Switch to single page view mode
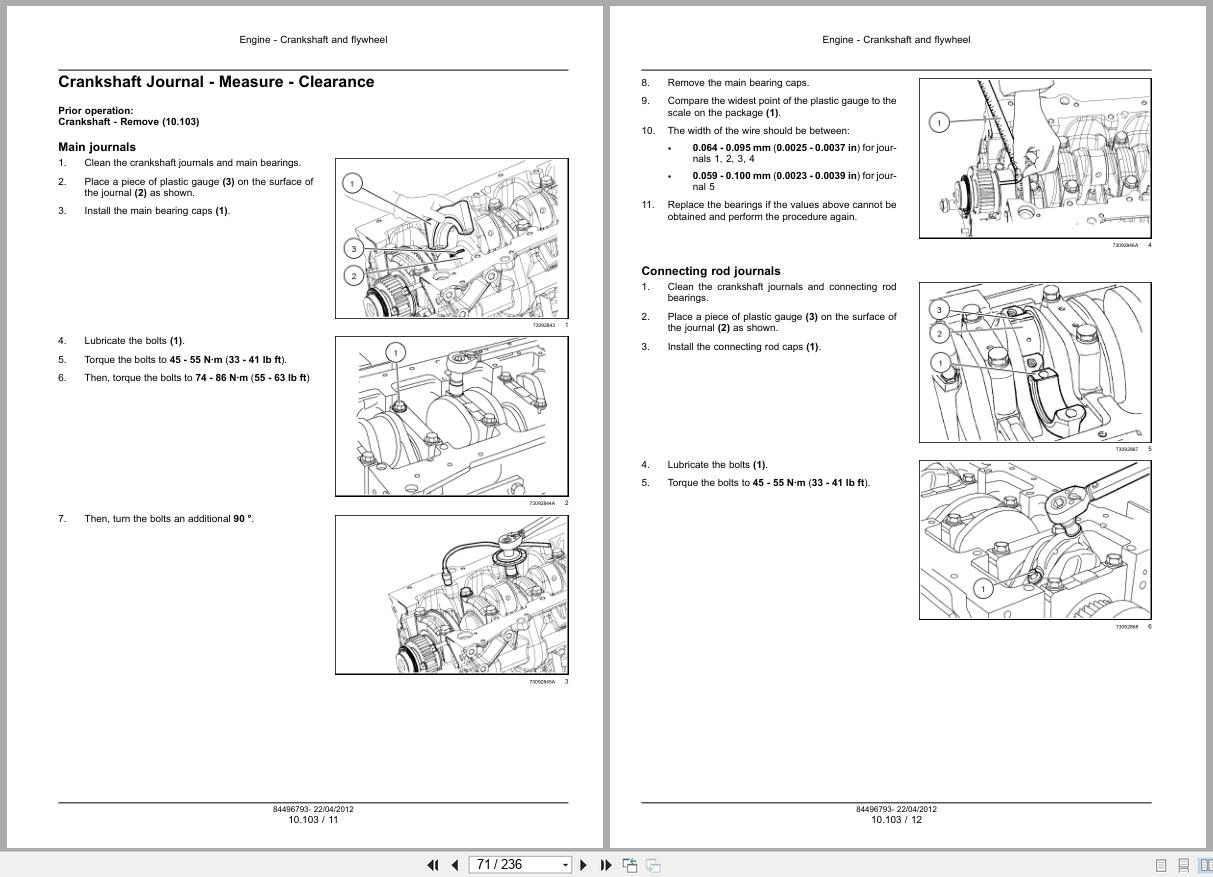This screenshot has height=877, width=1213. pyautogui.click(x=1160, y=864)
